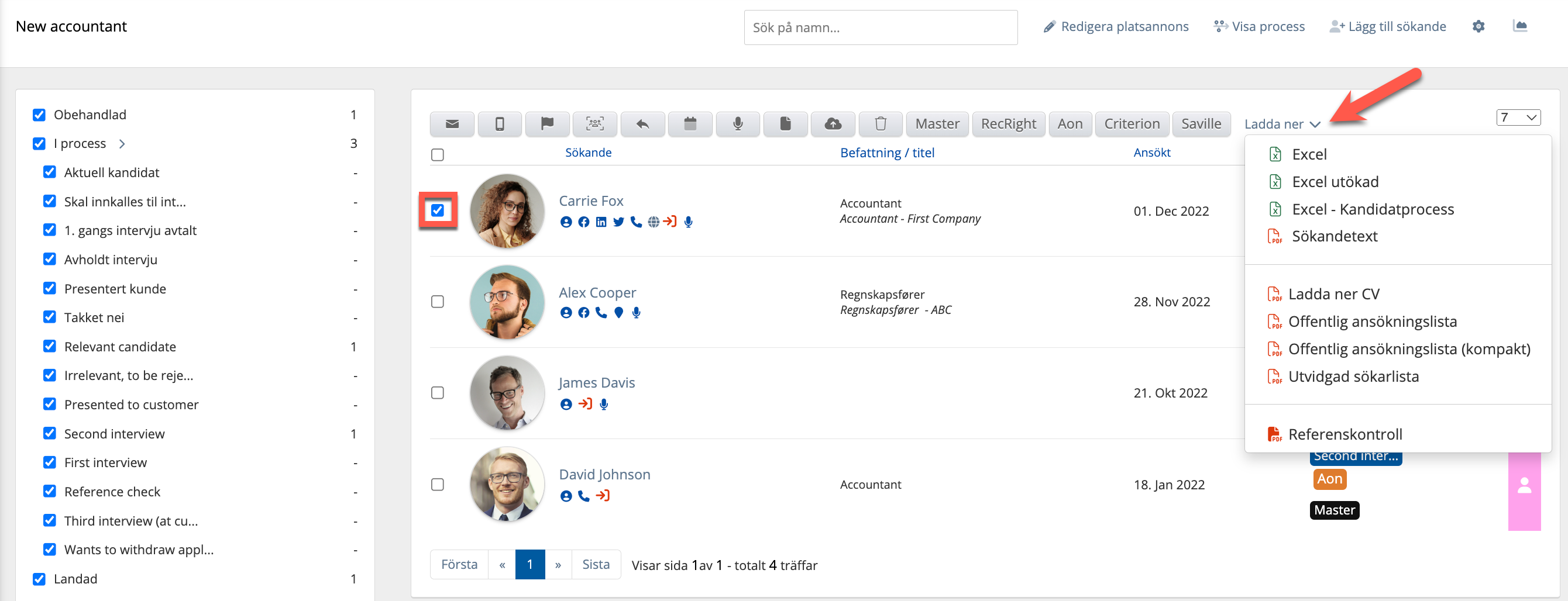Click the mobile phone SMS toolbar icon

tap(499, 124)
